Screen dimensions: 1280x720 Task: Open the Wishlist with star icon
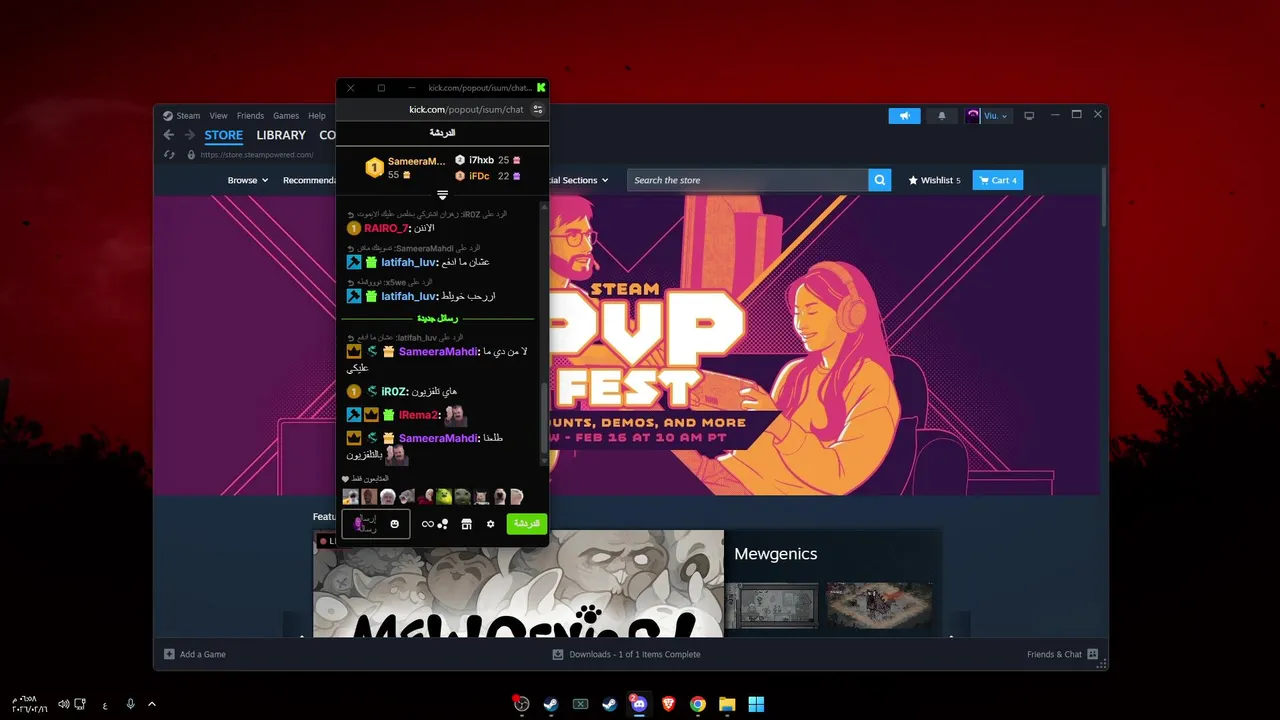point(934,180)
